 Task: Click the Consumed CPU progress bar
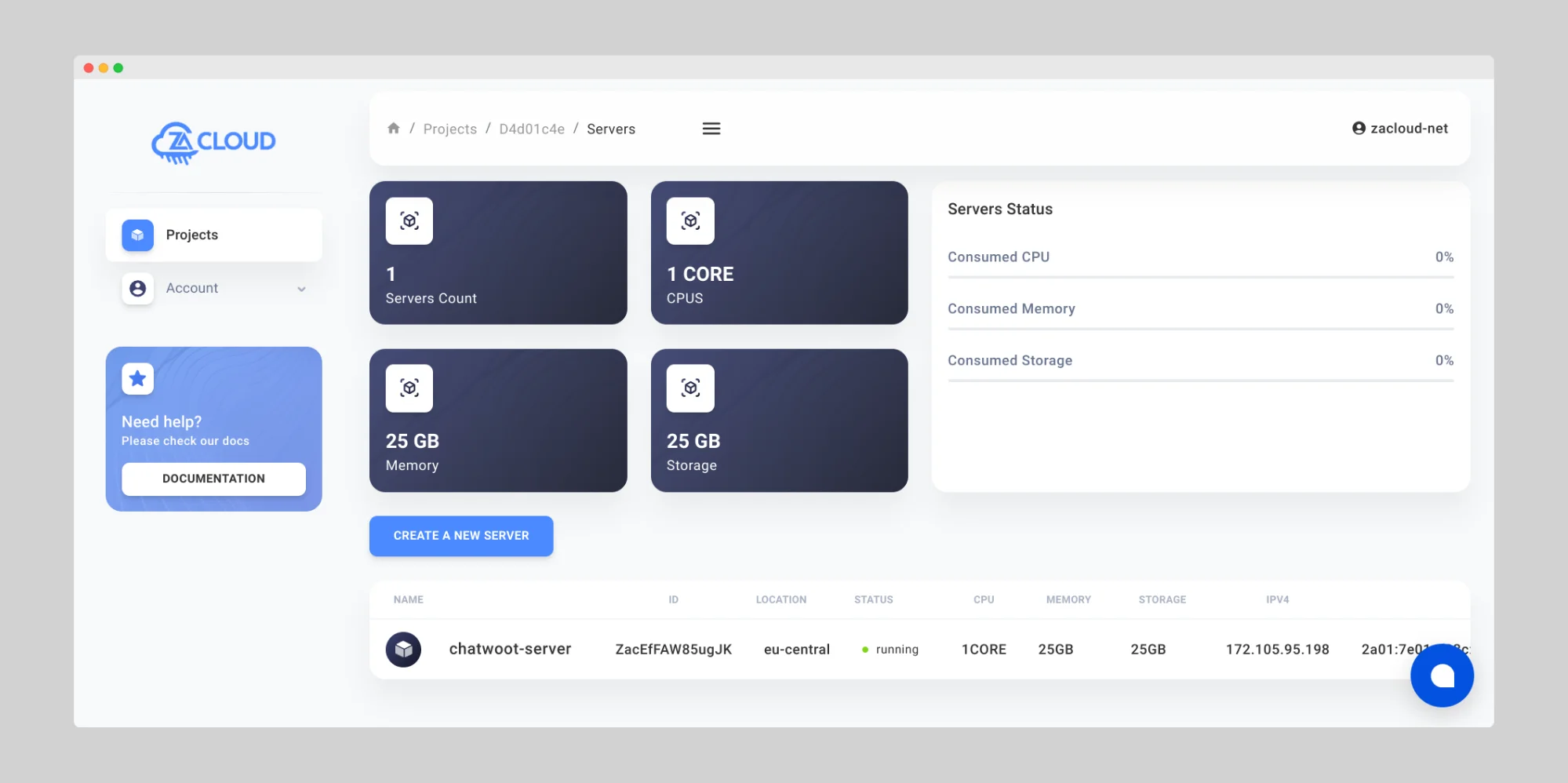pos(1199,275)
